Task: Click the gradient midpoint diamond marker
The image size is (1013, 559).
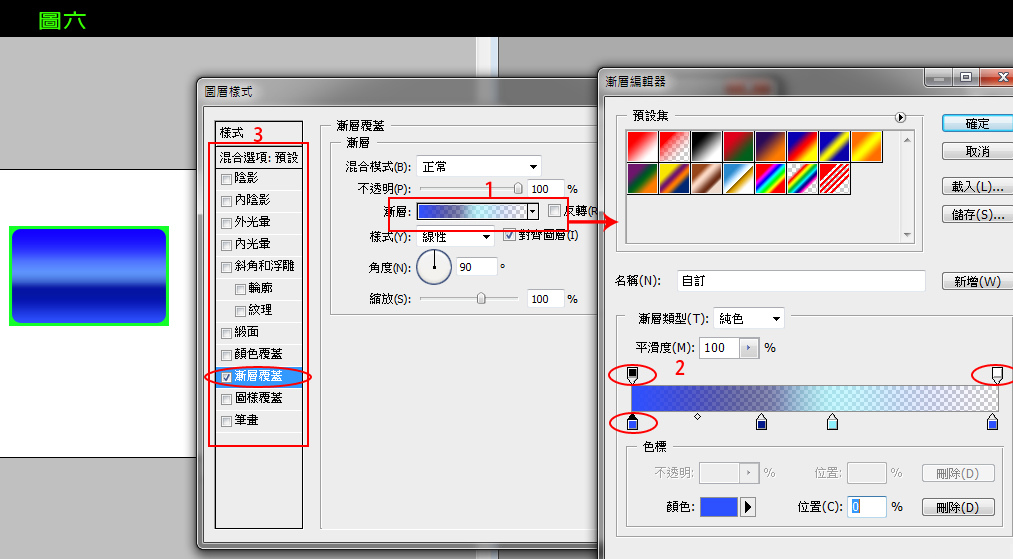Action: pyautogui.click(x=697, y=417)
